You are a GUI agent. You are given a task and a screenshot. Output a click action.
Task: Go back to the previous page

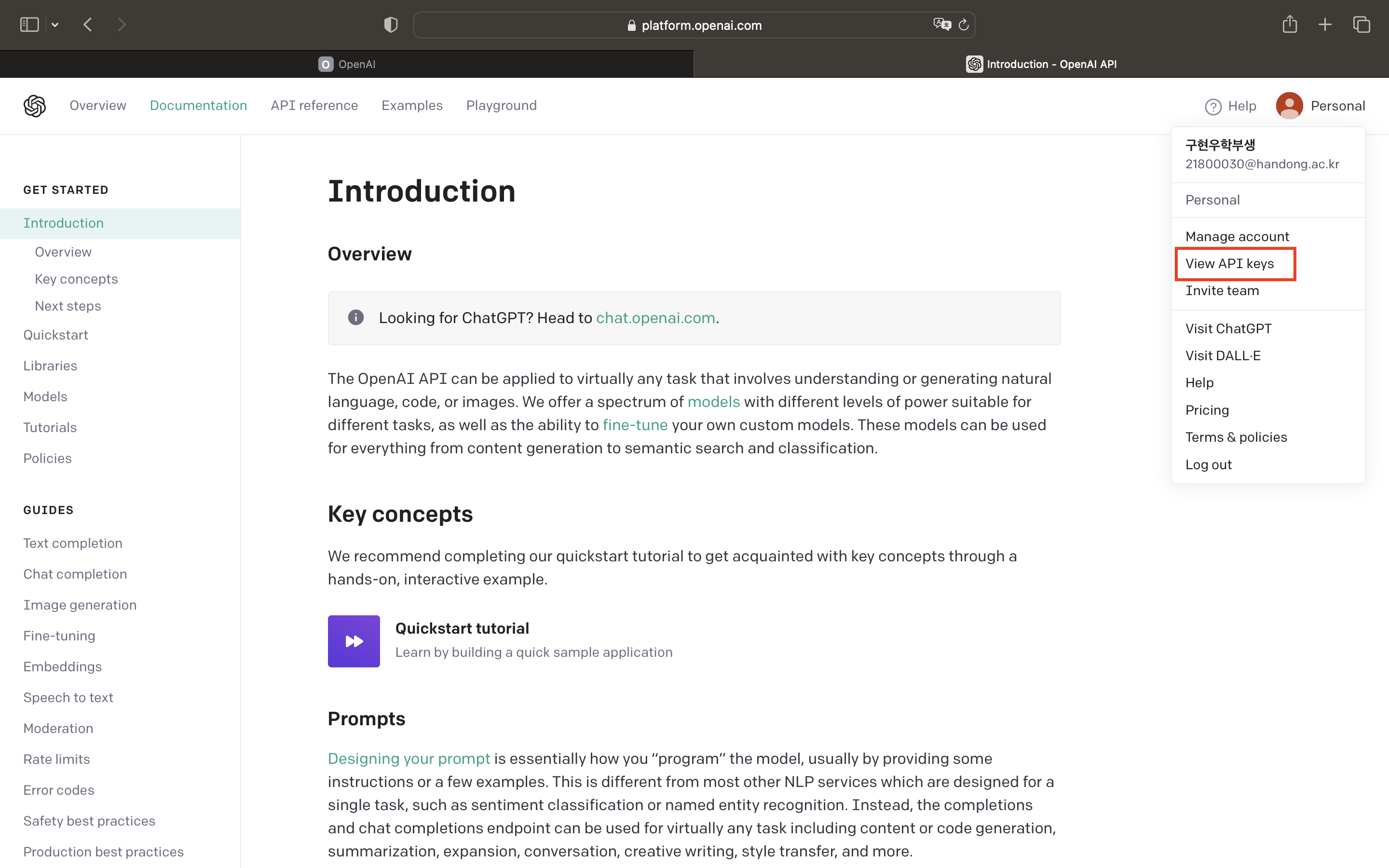pyautogui.click(x=88, y=25)
